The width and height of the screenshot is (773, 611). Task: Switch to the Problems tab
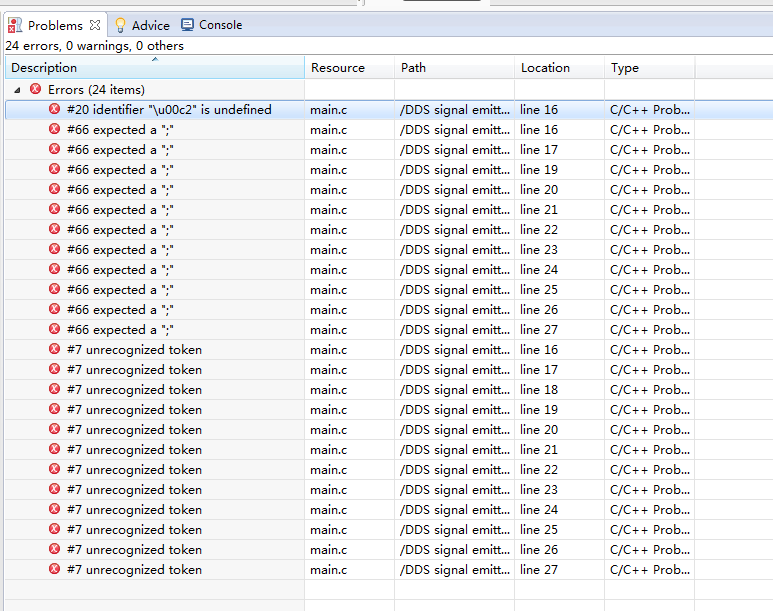coord(55,25)
